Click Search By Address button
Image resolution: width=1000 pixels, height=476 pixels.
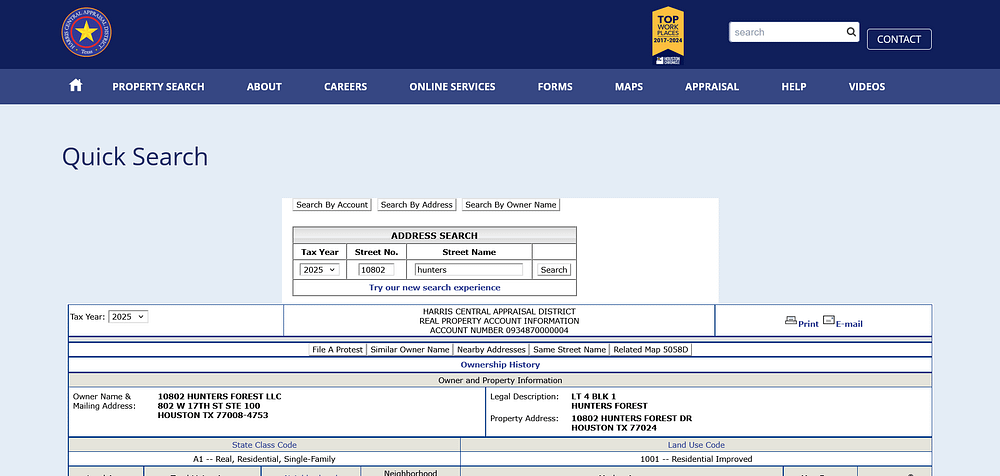[416, 205]
